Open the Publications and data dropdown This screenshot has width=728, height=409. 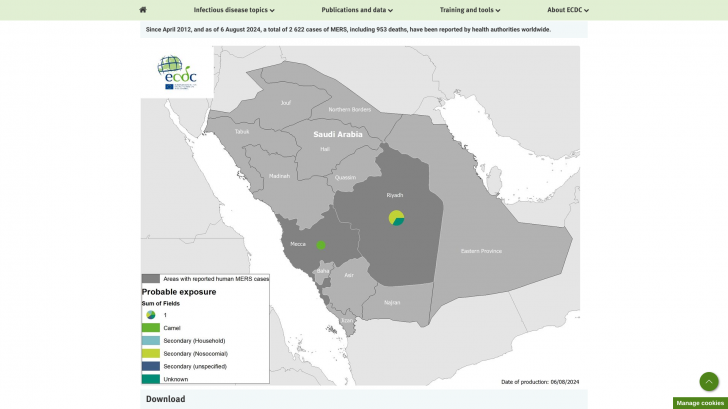pyautogui.click(x=357, y=10)
